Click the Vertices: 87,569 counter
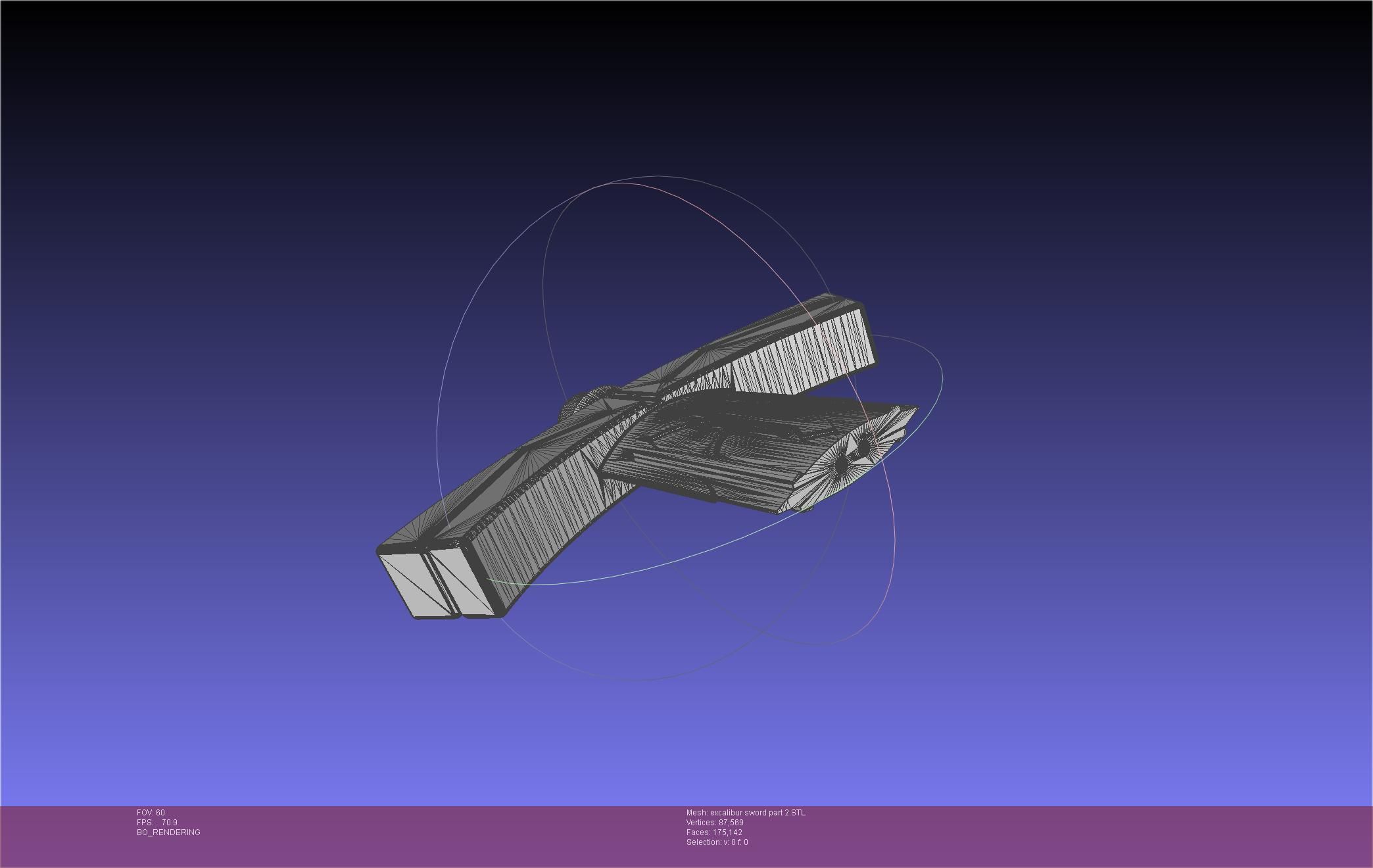The image size is (1373, 868). pyautogui.click(x=714, y=822)
